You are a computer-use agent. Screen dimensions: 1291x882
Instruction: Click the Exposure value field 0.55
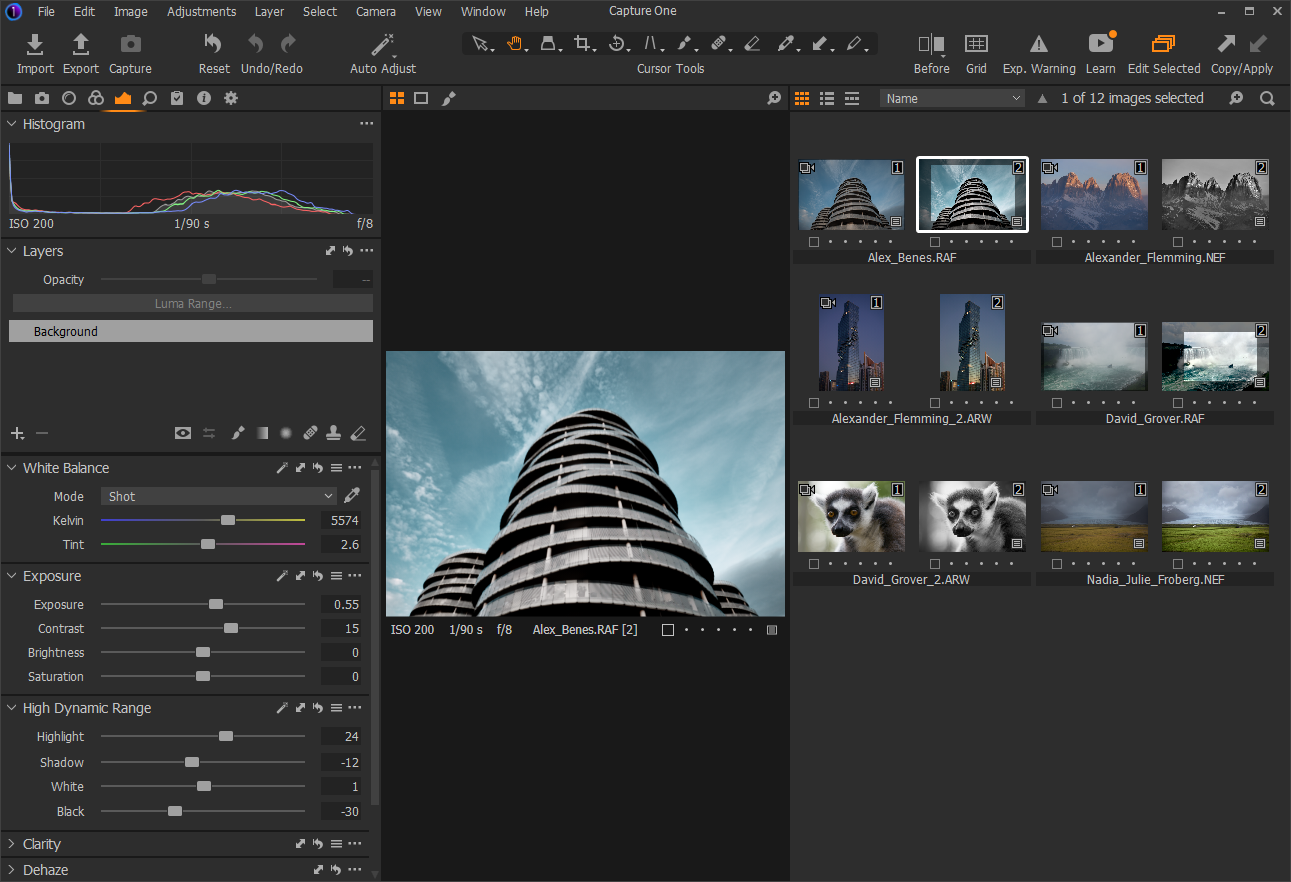click(x=341, y=604)
